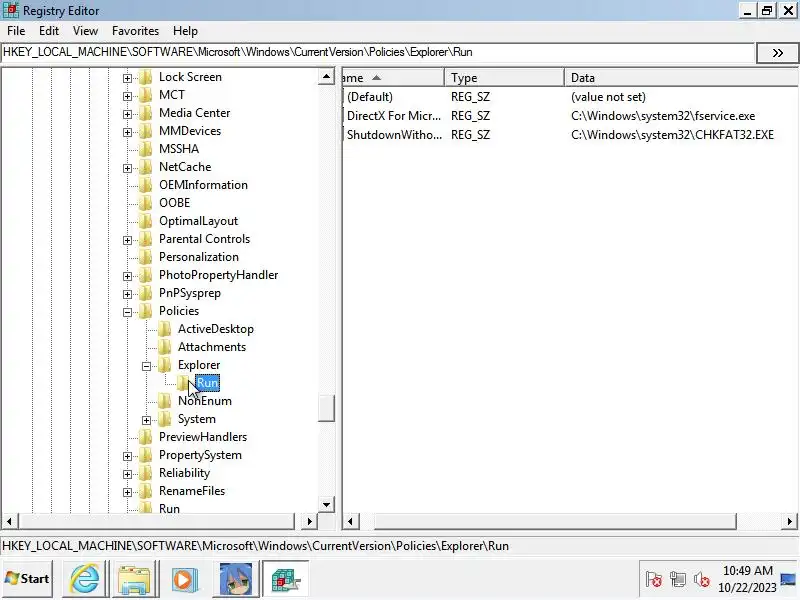Sort values by the Data column header
This screenshot has height=600, width=800.
click(682, 78)
